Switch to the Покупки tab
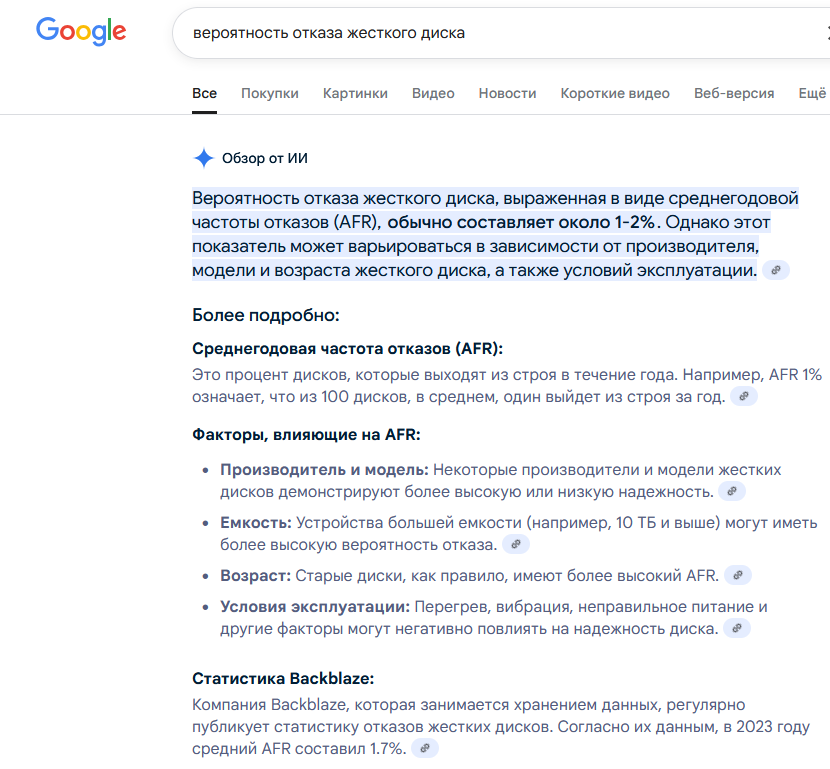830x769 pixels. point(269,94)
